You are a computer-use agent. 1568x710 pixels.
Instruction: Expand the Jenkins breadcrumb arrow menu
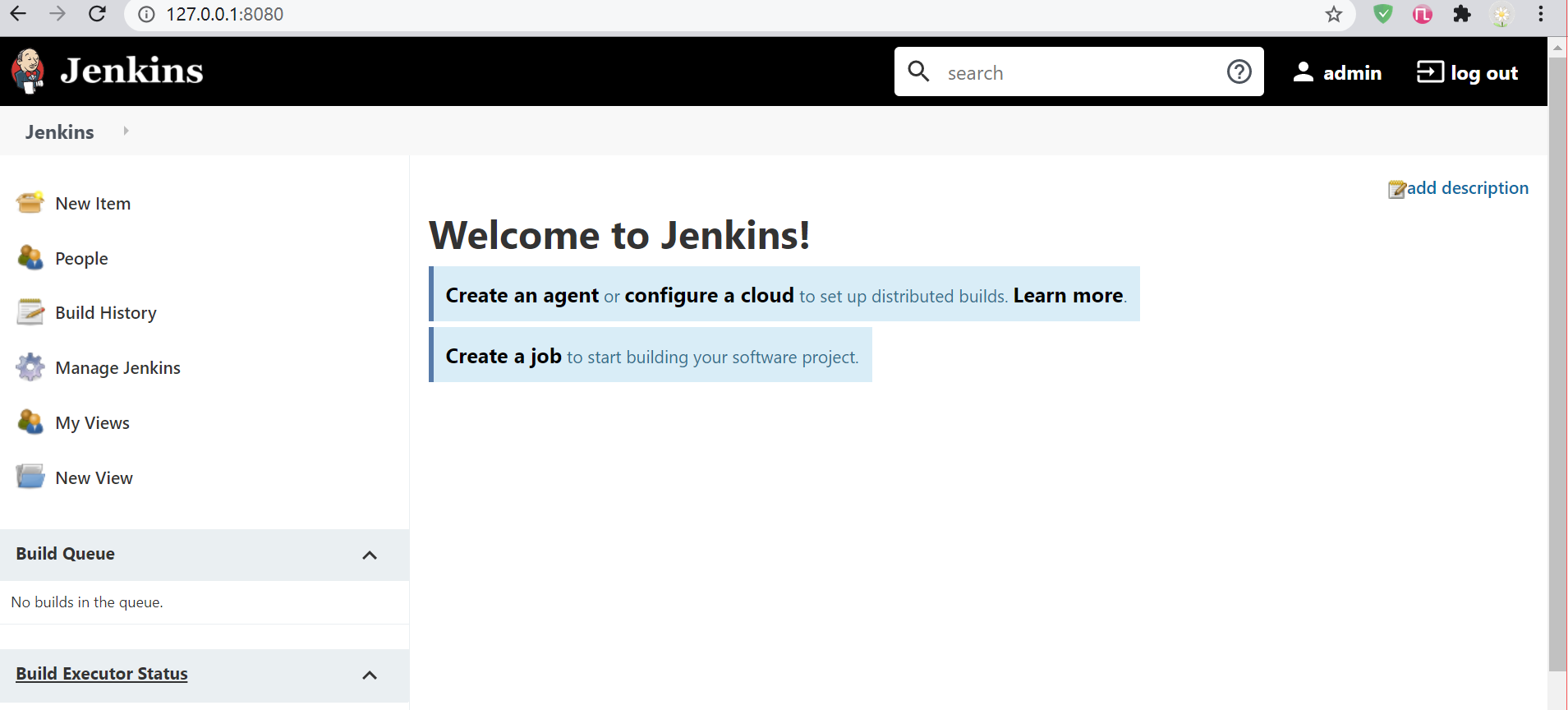pyautogui.click(x=126, y=131)
